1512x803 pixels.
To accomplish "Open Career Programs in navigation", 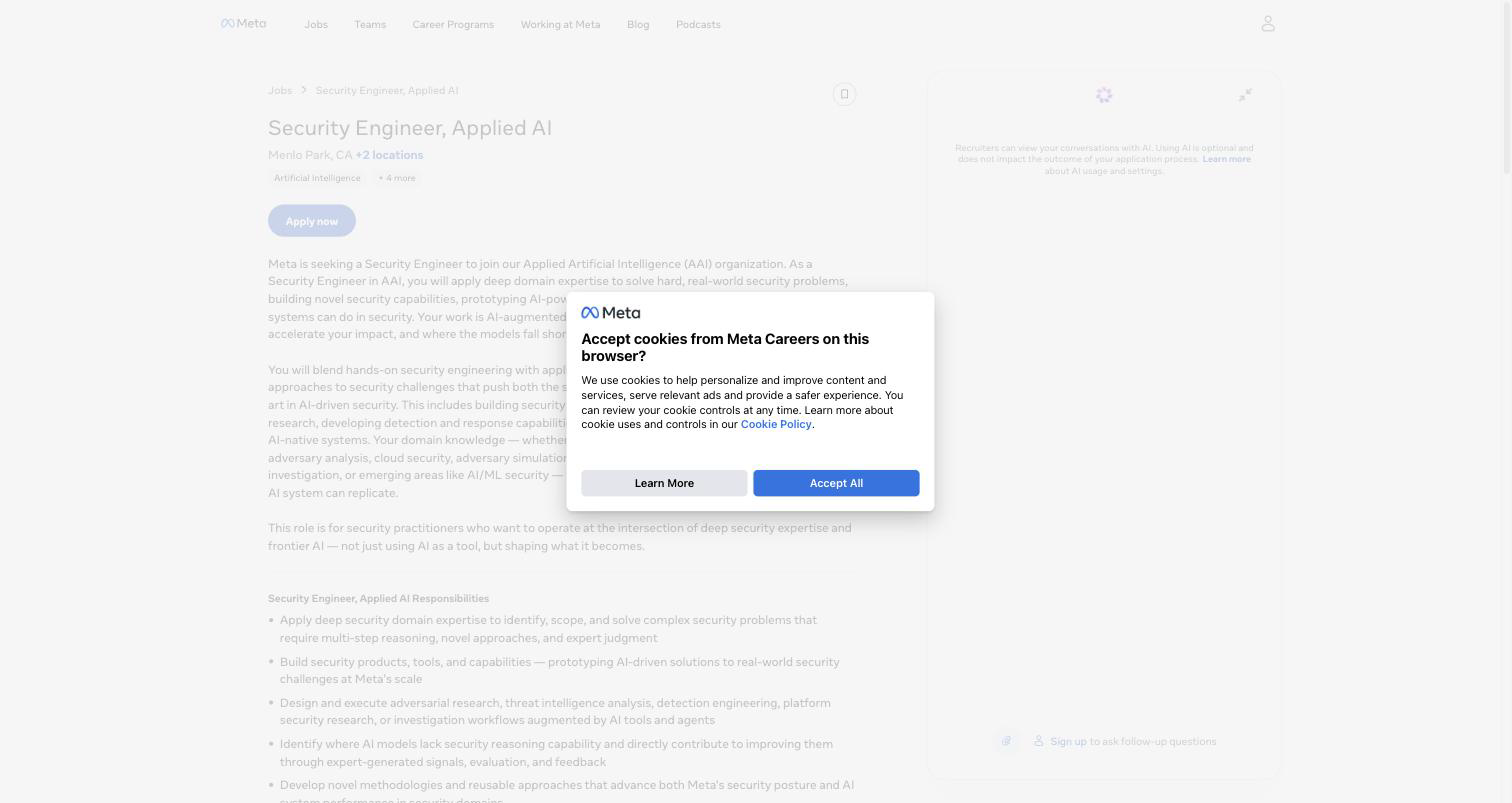I will coord(453,24).
